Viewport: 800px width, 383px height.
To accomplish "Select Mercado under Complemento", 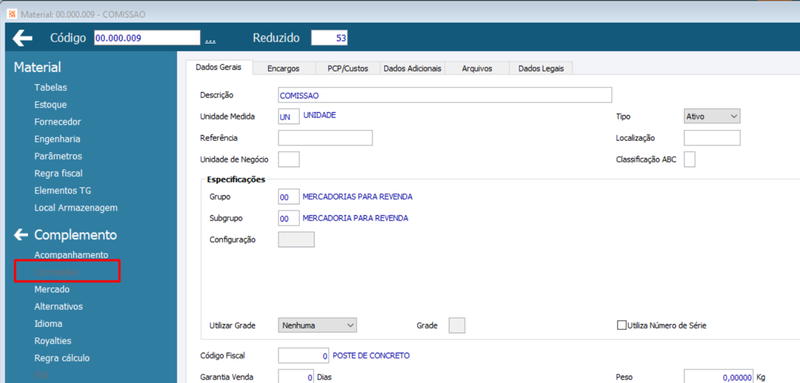I will (x=52, y=289).
